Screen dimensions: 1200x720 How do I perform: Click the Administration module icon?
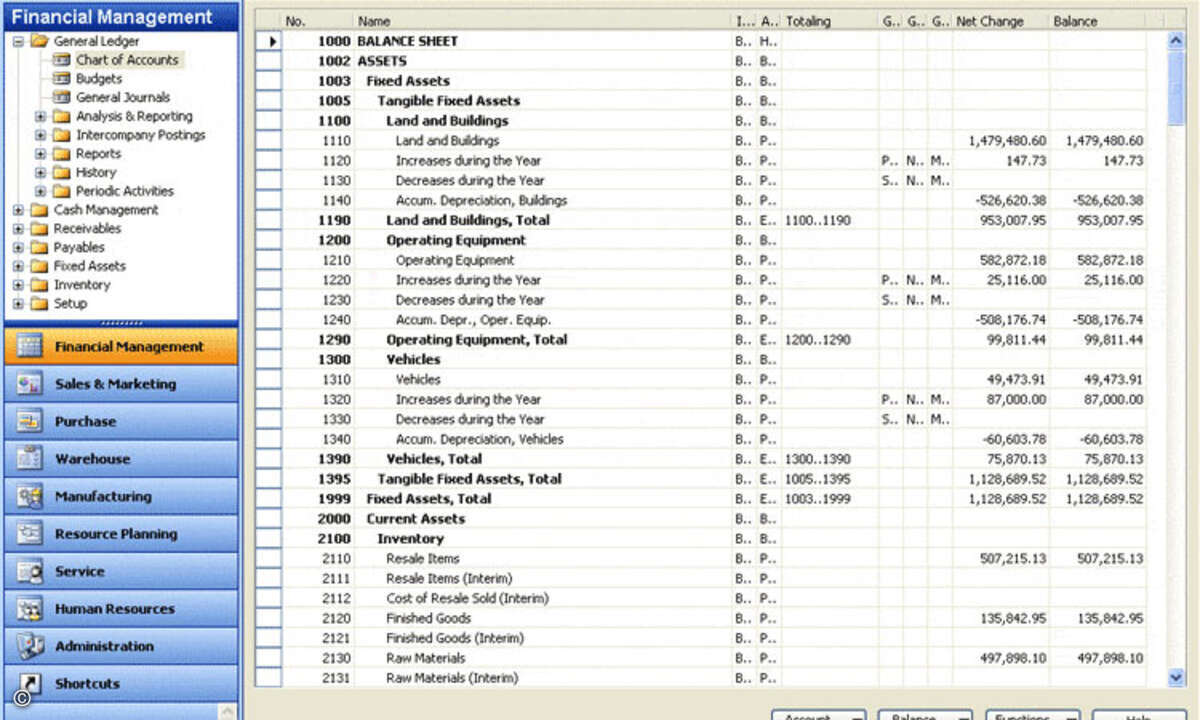pyautogui.click(x=29, y=646)
